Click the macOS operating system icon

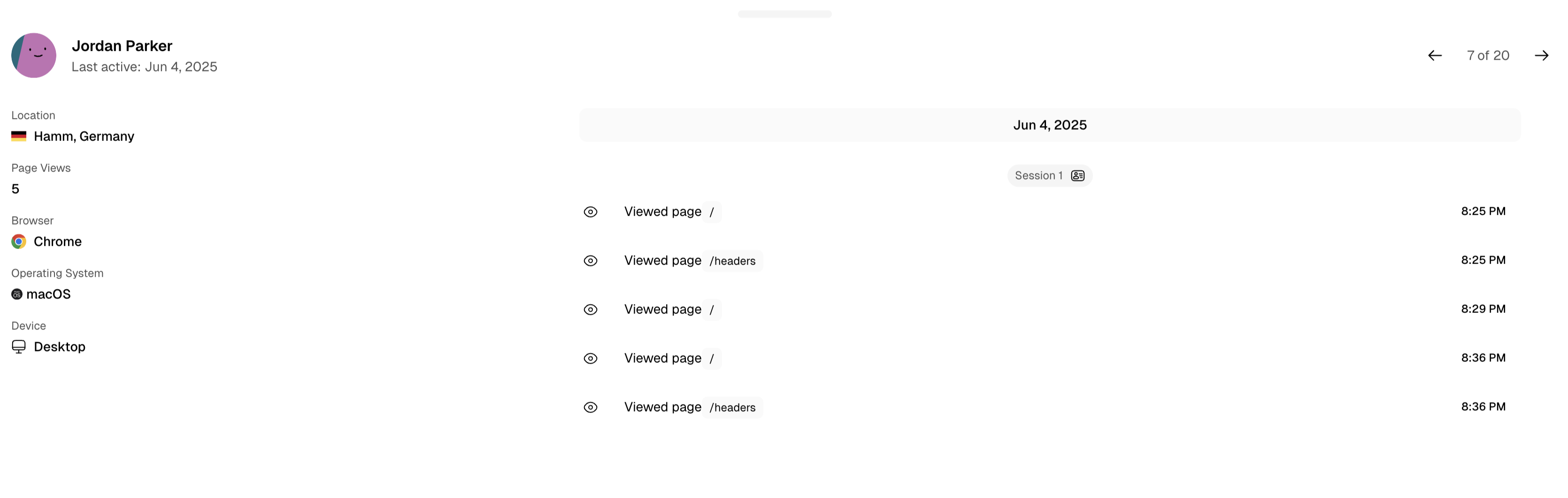pyautogui.click(x=17, y=294)
